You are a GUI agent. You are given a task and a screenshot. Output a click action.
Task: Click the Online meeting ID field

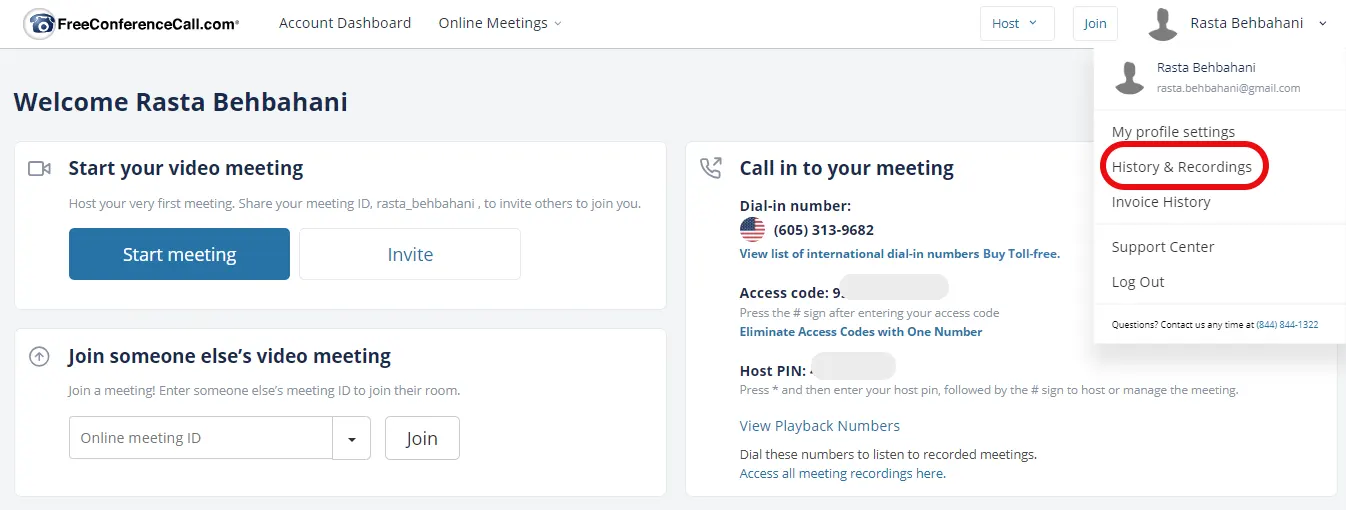(x=200, y=438)
